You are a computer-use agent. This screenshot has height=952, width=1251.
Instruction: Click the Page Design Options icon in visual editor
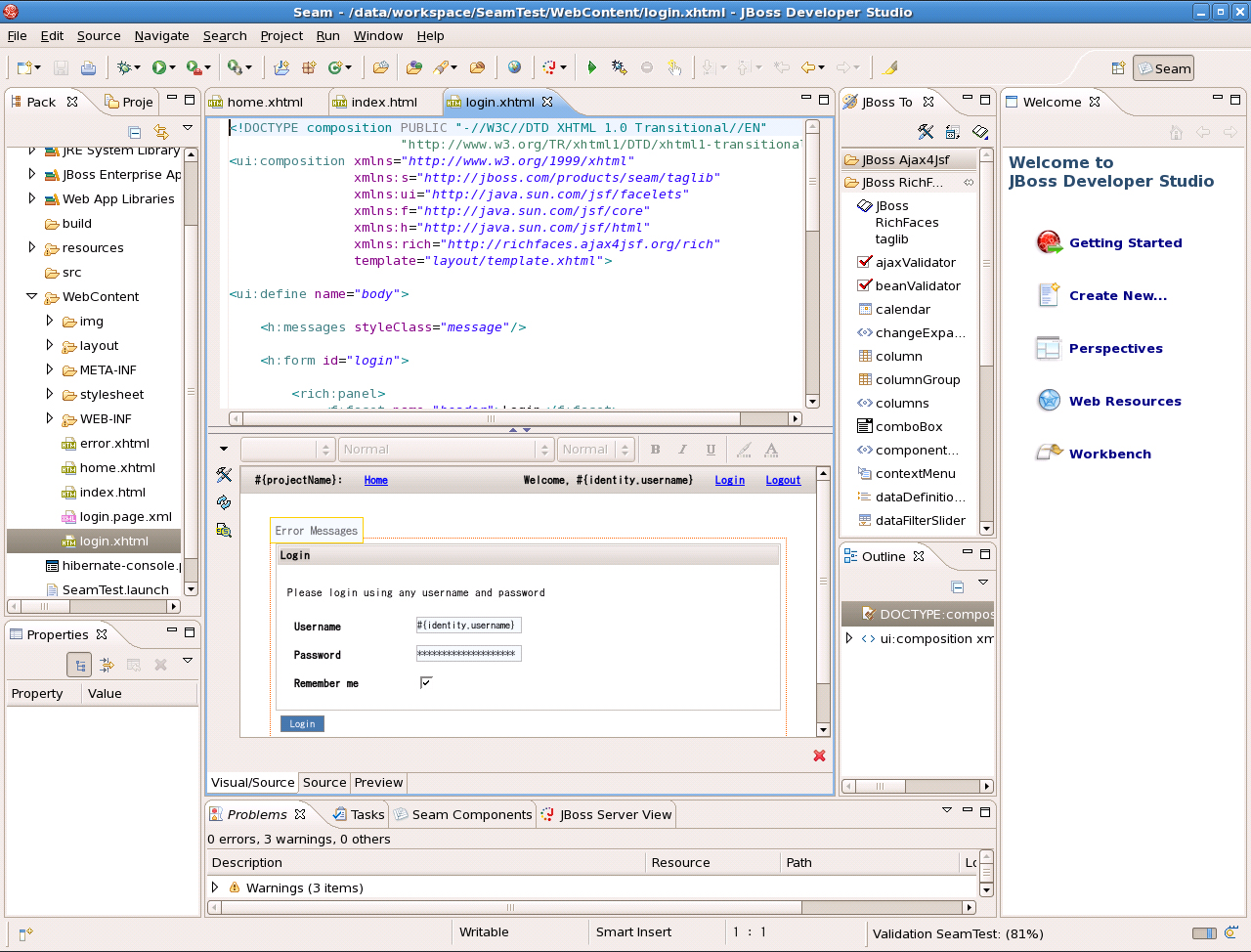224,530
